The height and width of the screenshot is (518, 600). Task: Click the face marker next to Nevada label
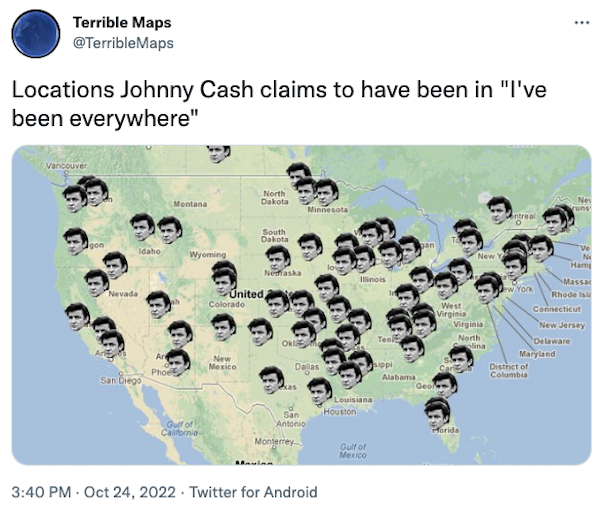(x=97, y=281)
